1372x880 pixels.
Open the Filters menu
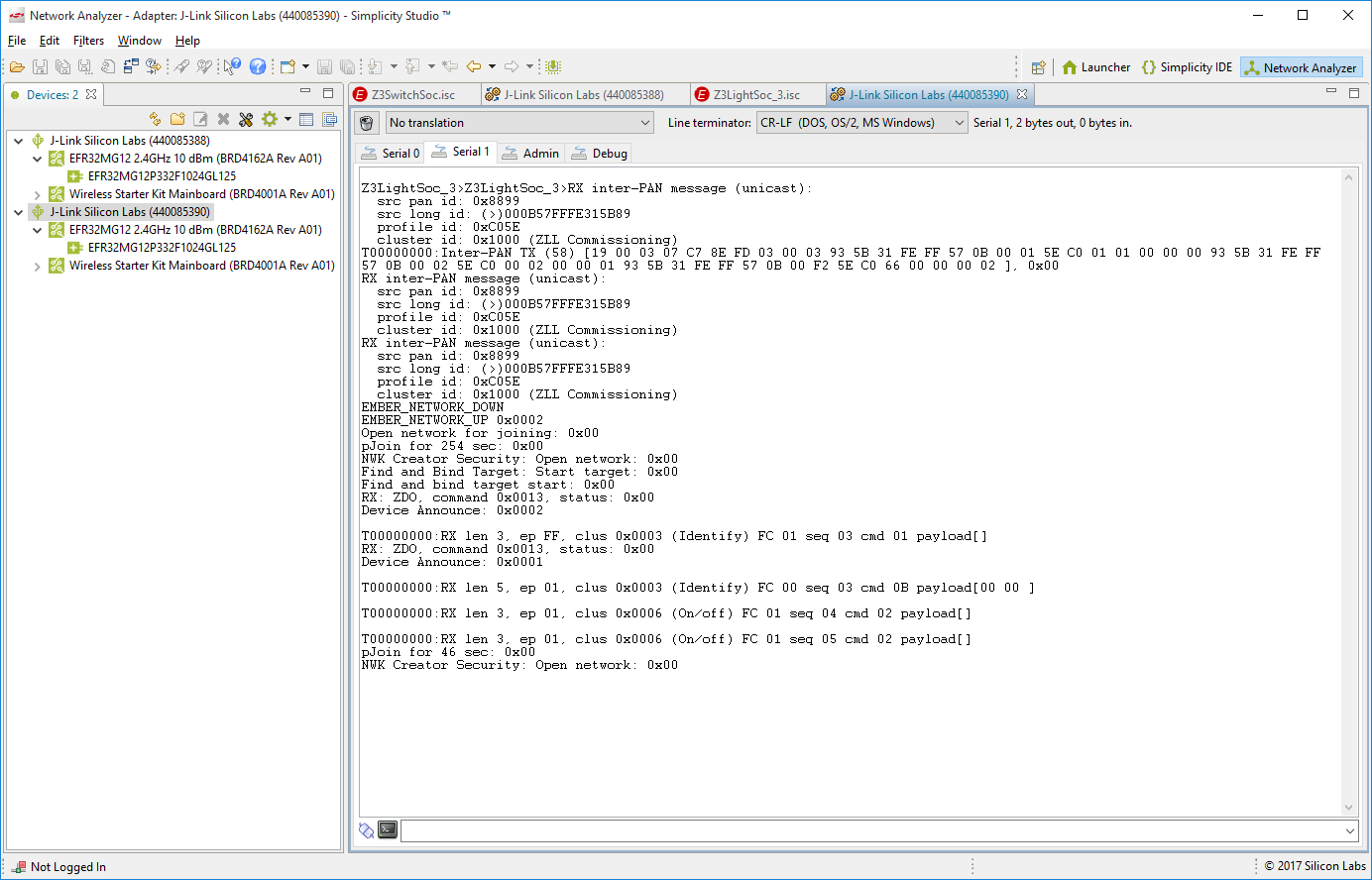point(88,41)
